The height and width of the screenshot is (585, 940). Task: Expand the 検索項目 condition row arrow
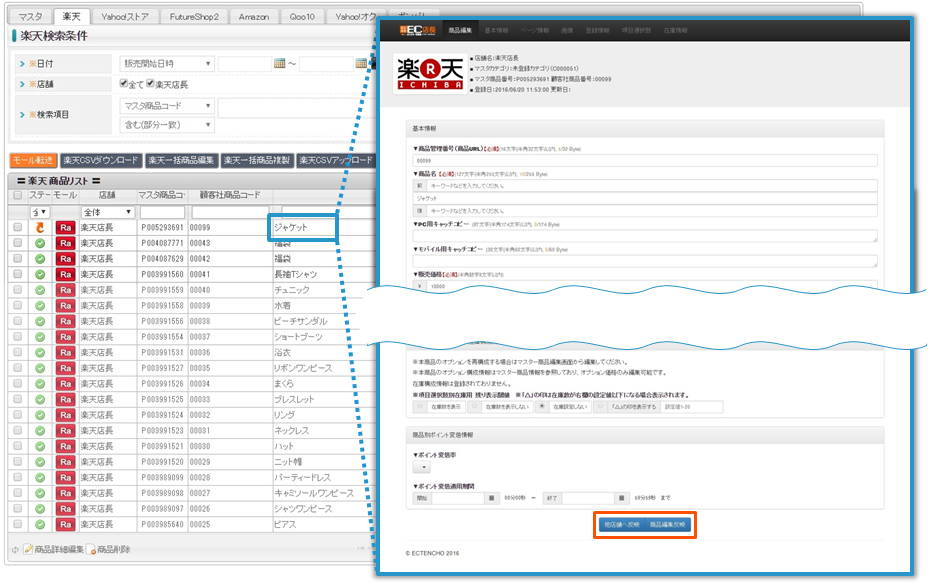pos(22,114)
